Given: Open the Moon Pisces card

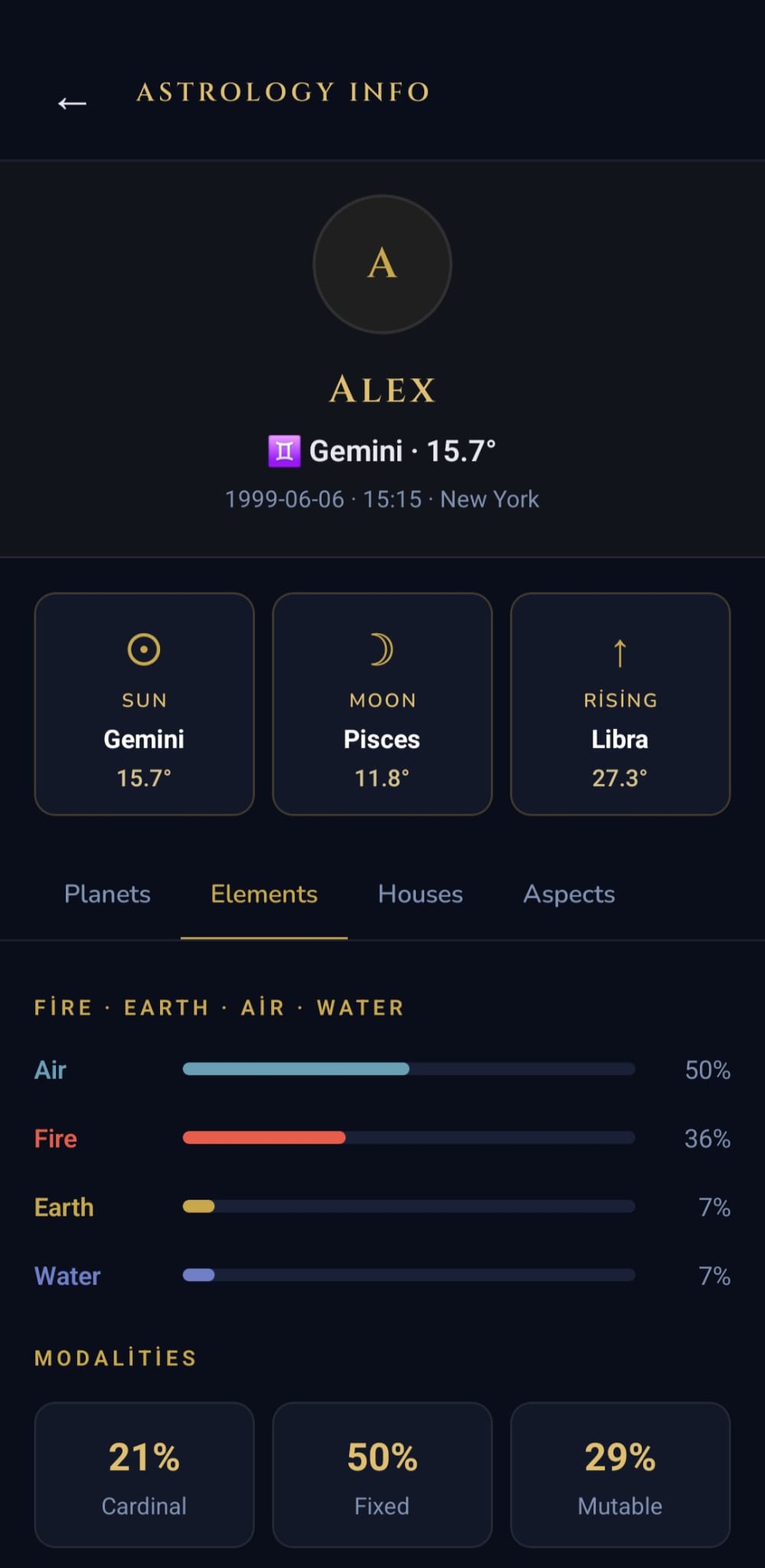Looking at the screenshot, I should [x=382, y=704].
